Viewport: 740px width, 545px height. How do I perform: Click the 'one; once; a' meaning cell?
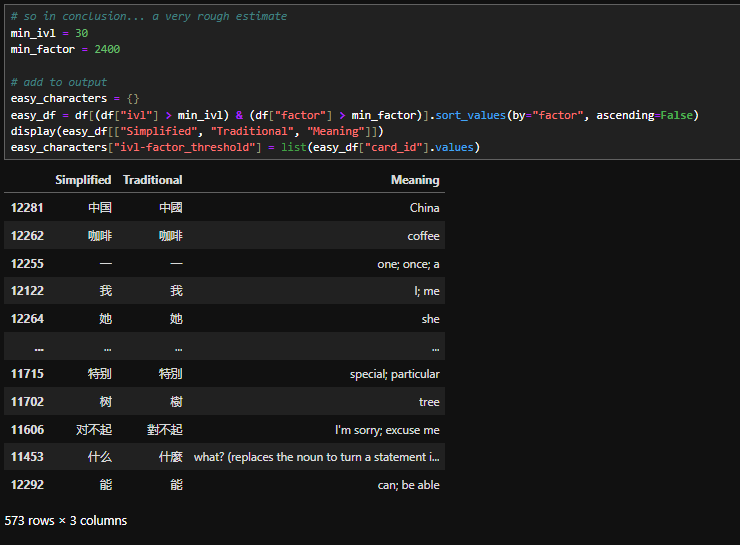point(408,264)
